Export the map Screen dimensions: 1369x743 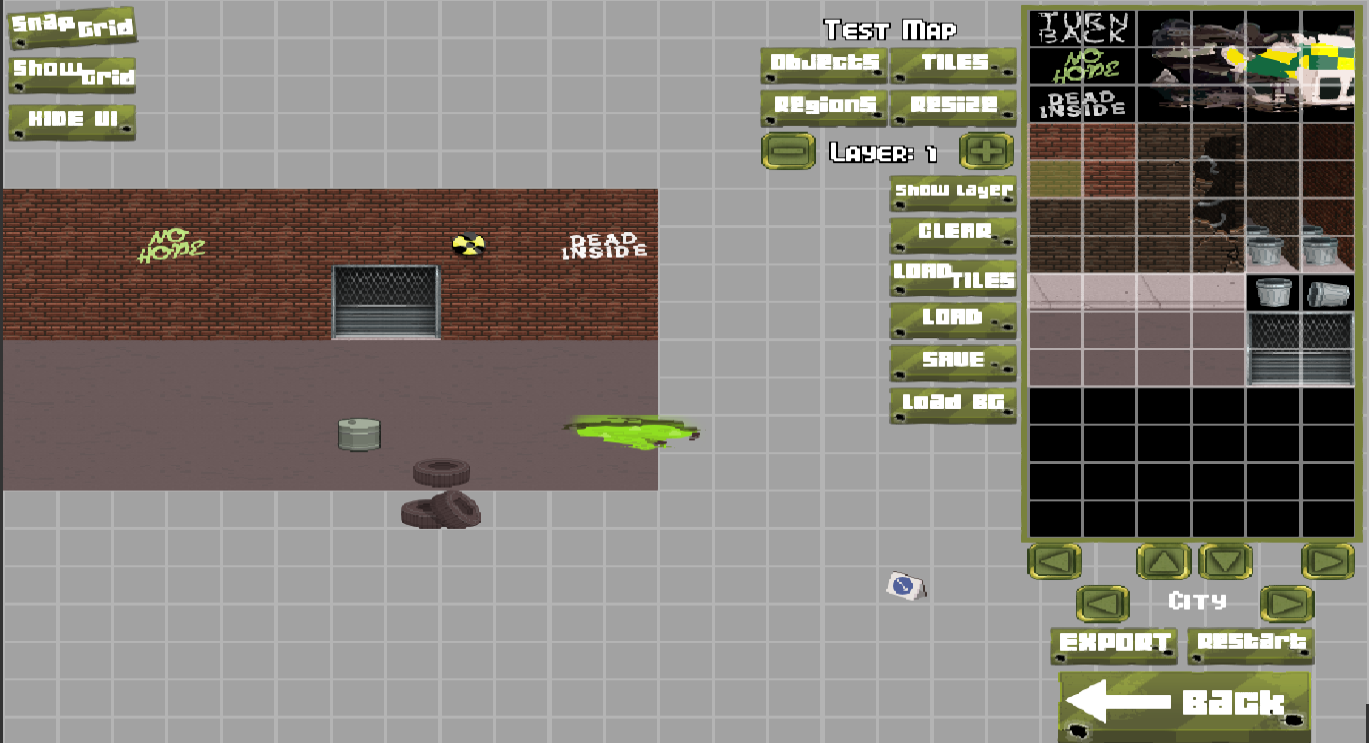click(x=1113, y=645)
